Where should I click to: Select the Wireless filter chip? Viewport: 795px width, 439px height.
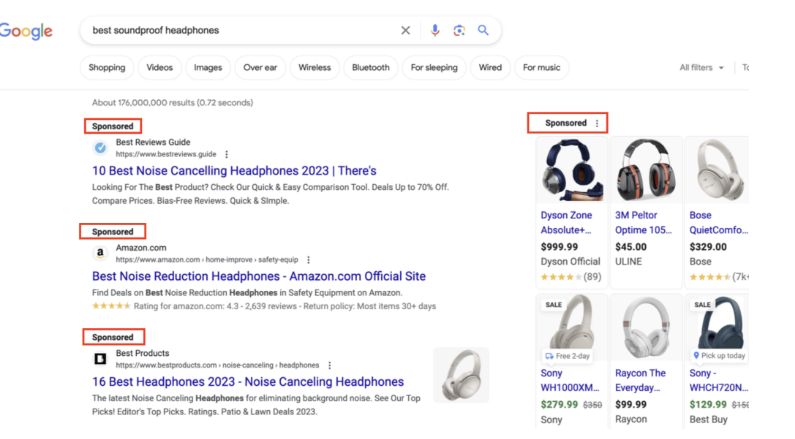click(x=314, y=67)
